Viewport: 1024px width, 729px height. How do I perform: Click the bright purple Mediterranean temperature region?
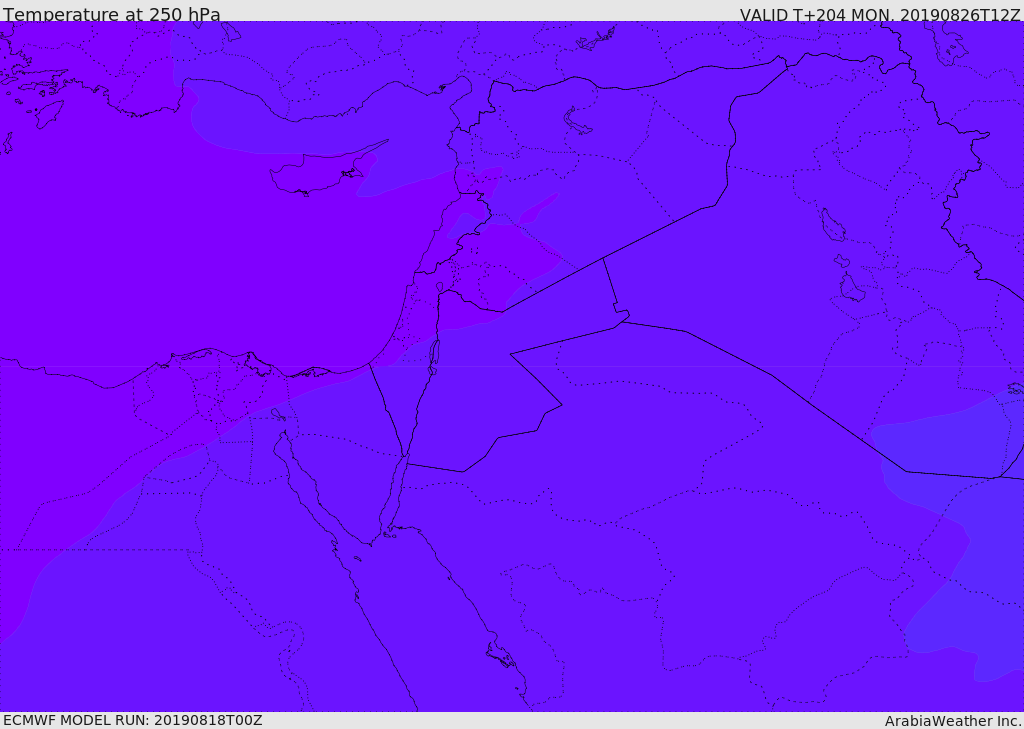[x=196, y=248]
